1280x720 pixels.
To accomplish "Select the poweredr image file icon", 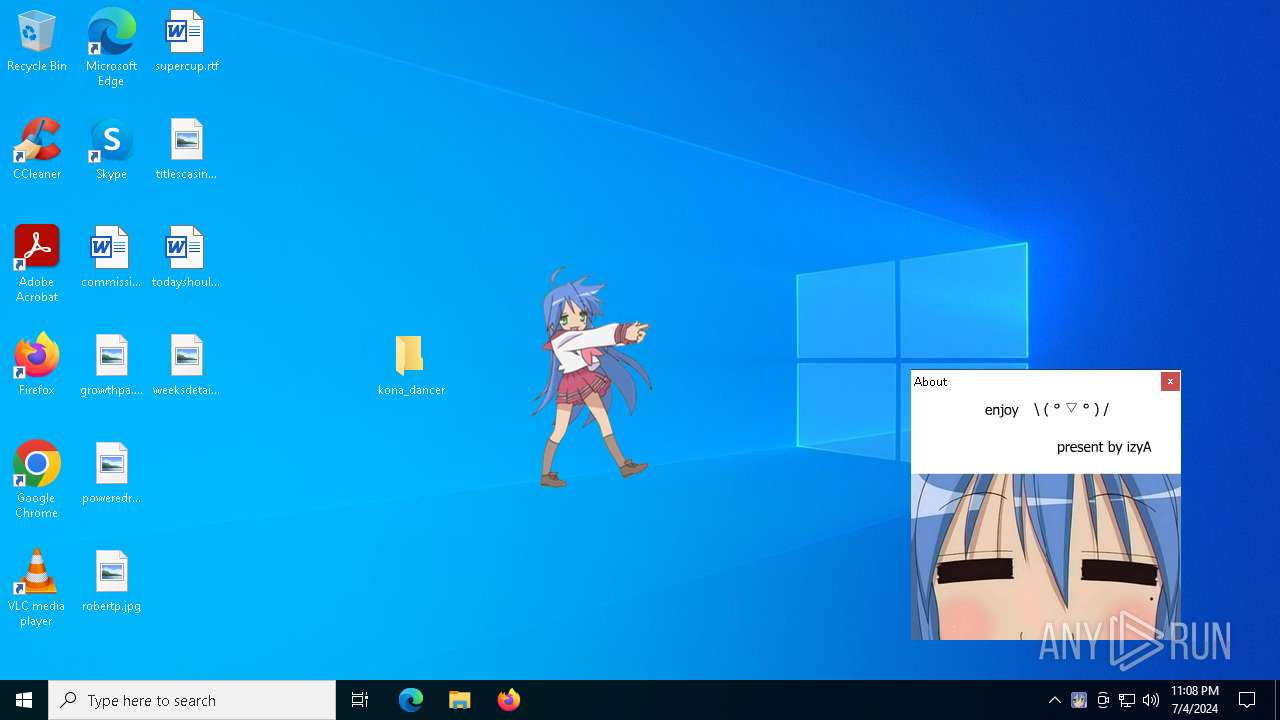I will tap(111, 474).
